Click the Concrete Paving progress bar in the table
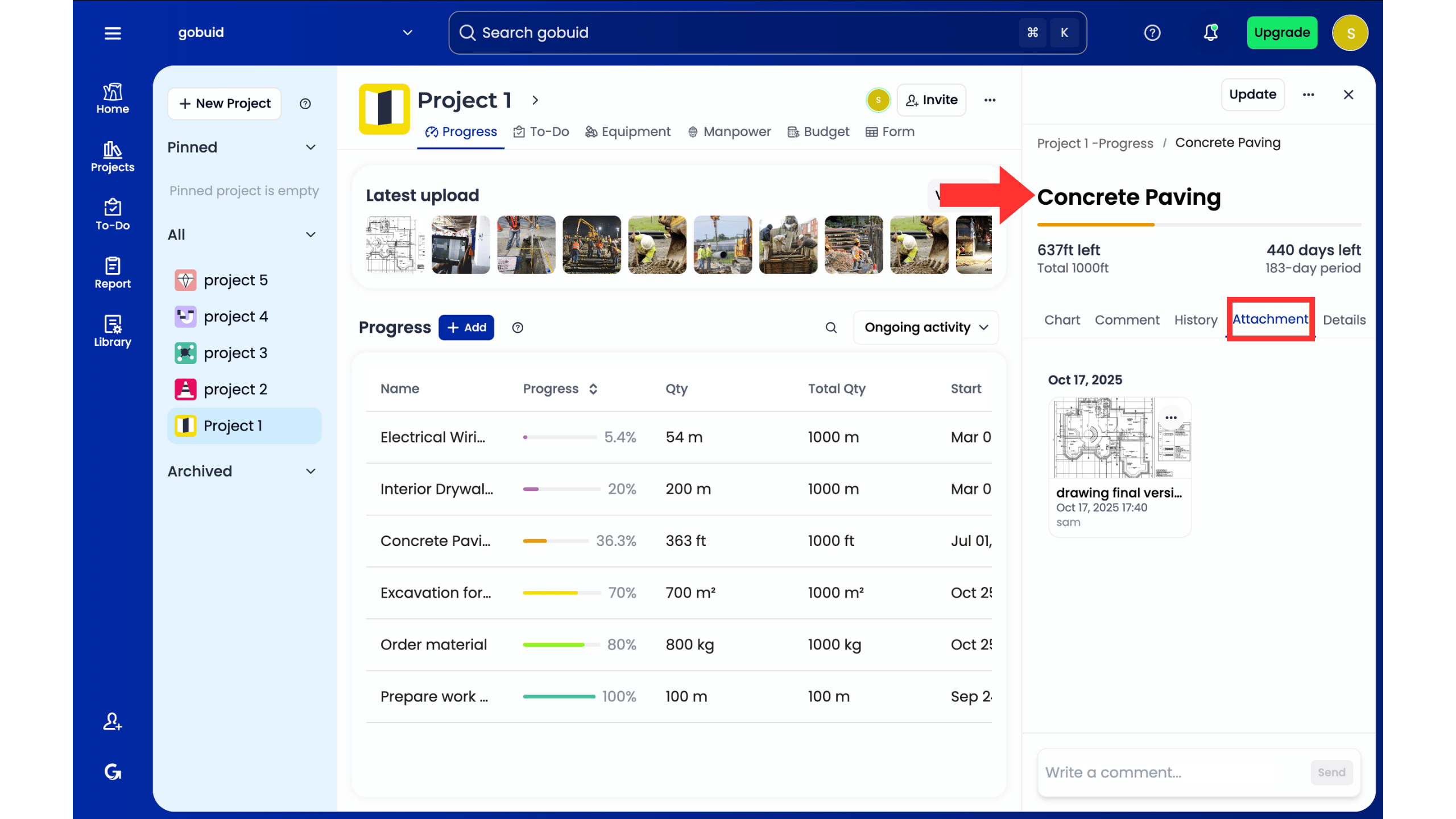The width and height of the screenshot is (1456, 819). pos(556,541)
